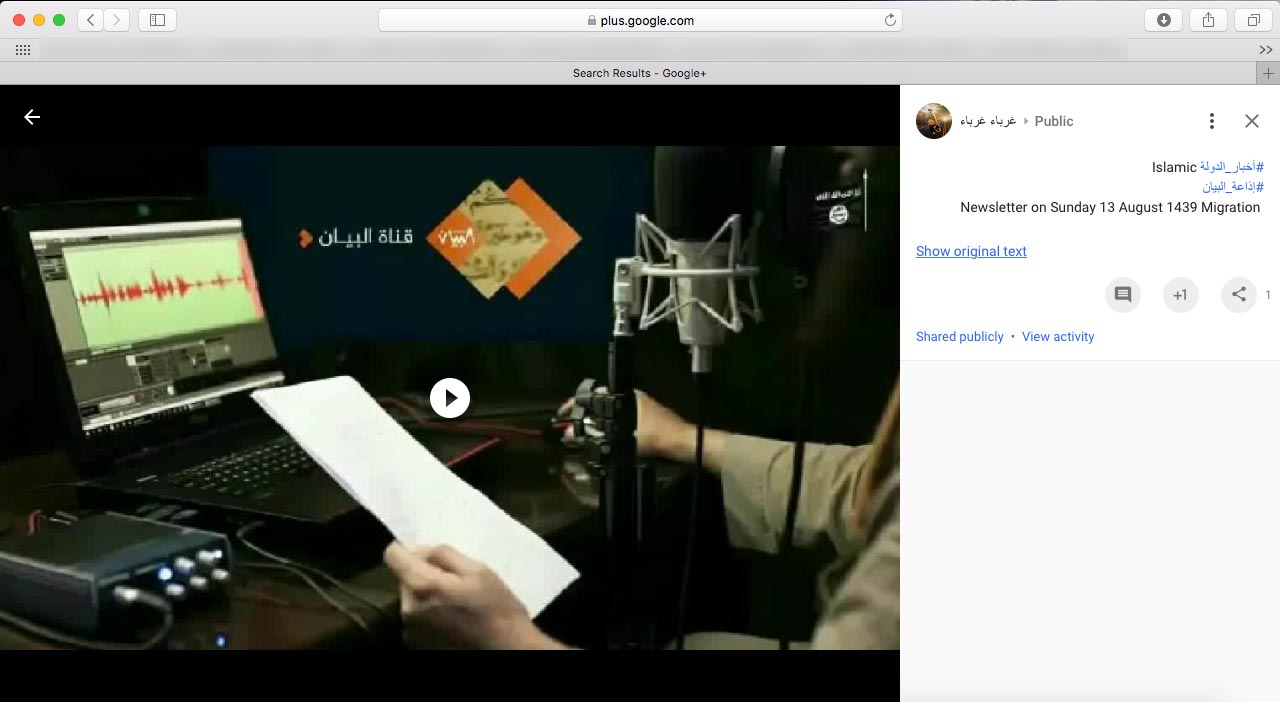Click the back arrow above the video
This screenshot has width=1280, height=702.
(32, 117)
